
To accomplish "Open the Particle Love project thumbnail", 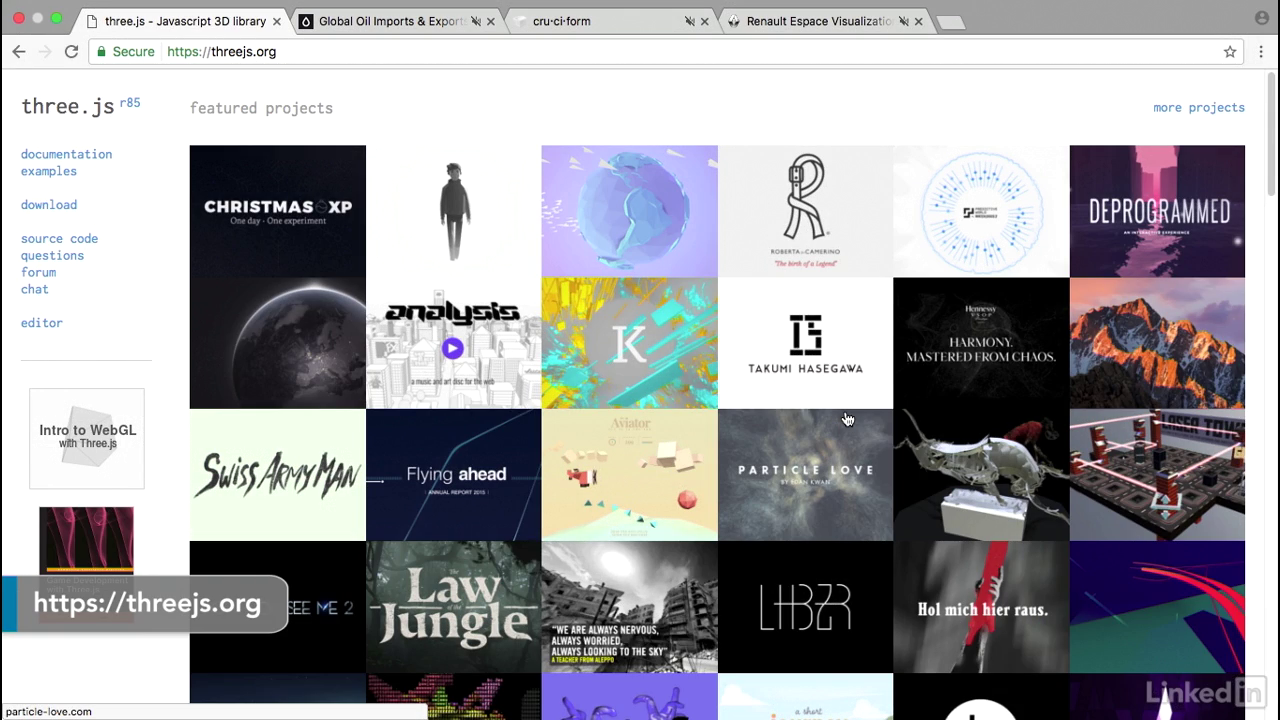I will pyautogui.click(x=805, y=475).
